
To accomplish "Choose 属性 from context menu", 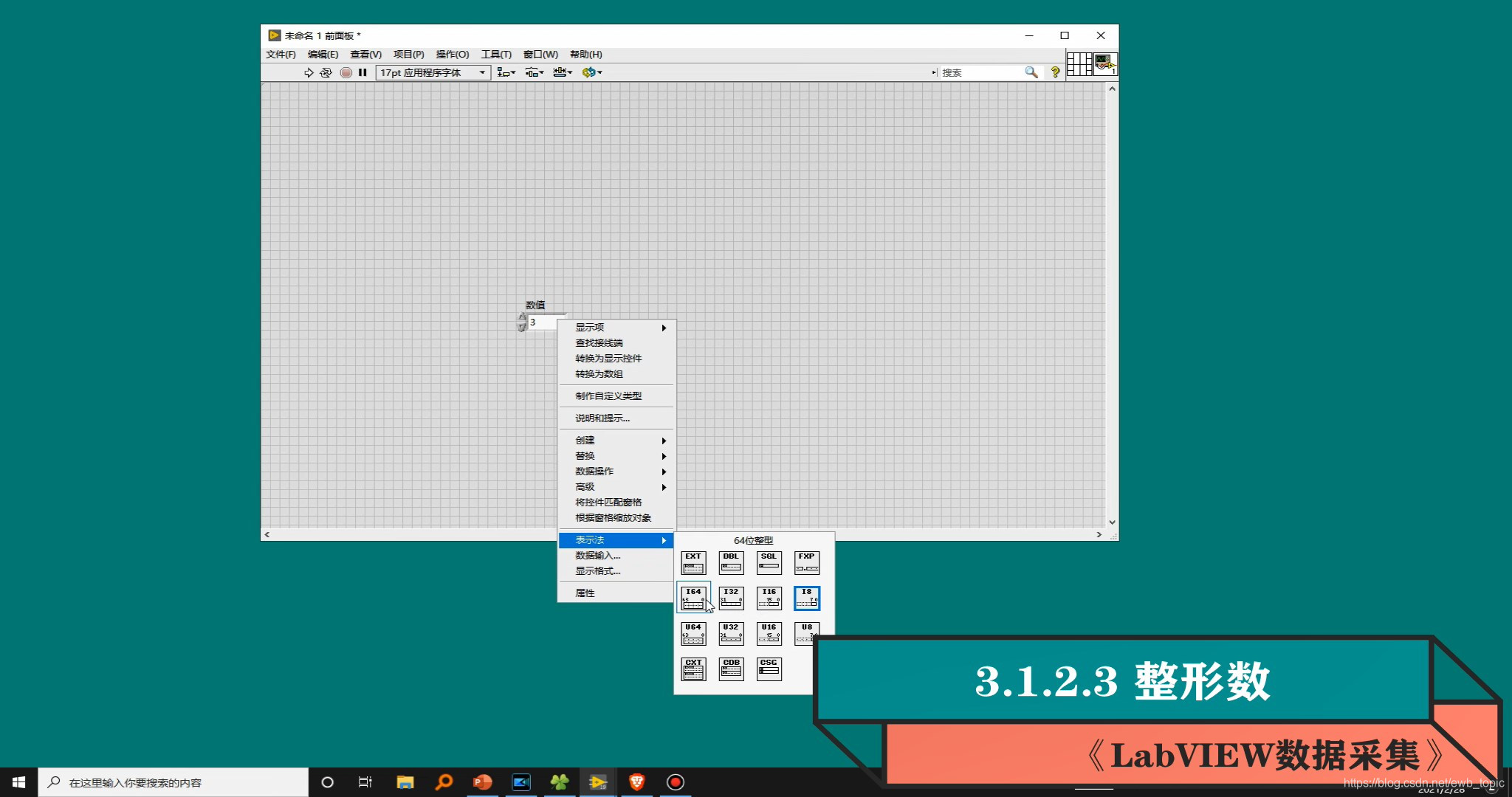I will point(616,593).
